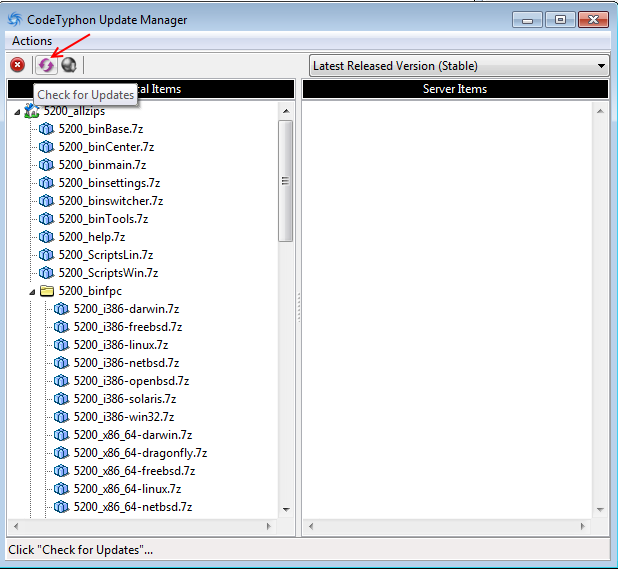Select 5200_i386-darwin.7z in the tree

127,309
